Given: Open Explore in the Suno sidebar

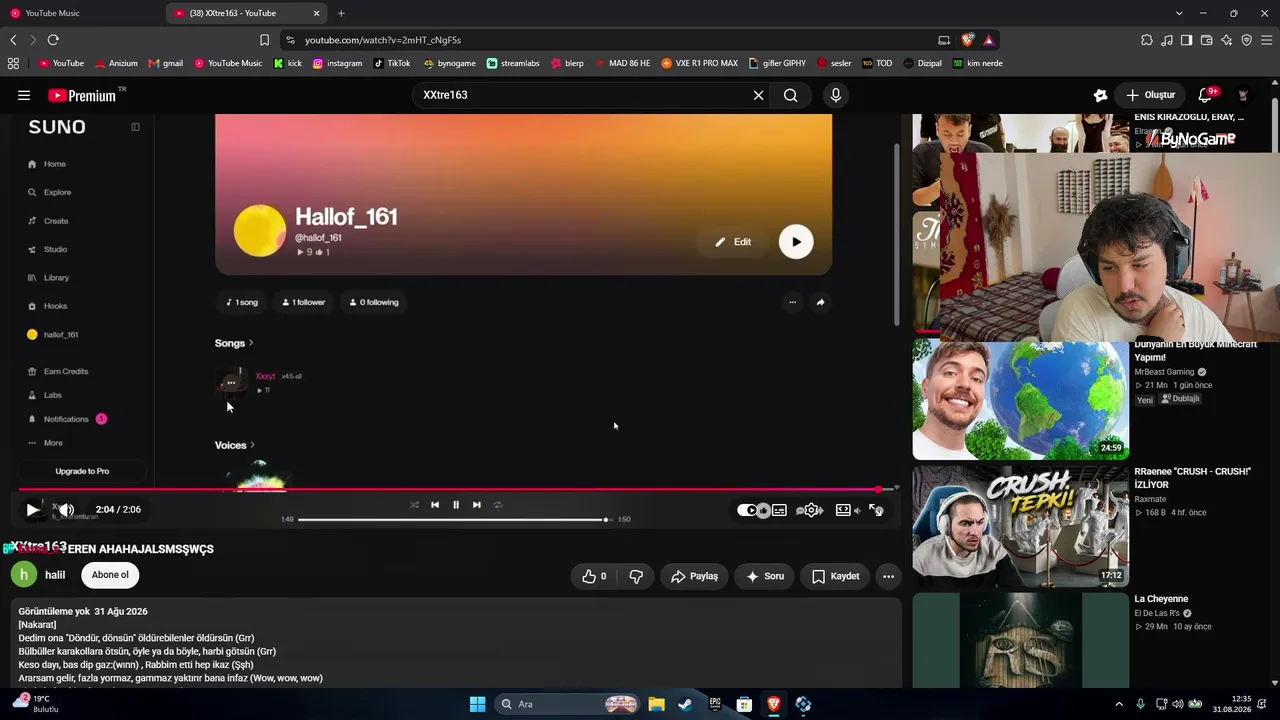Looking at the screenshot, I should point(50,192).
